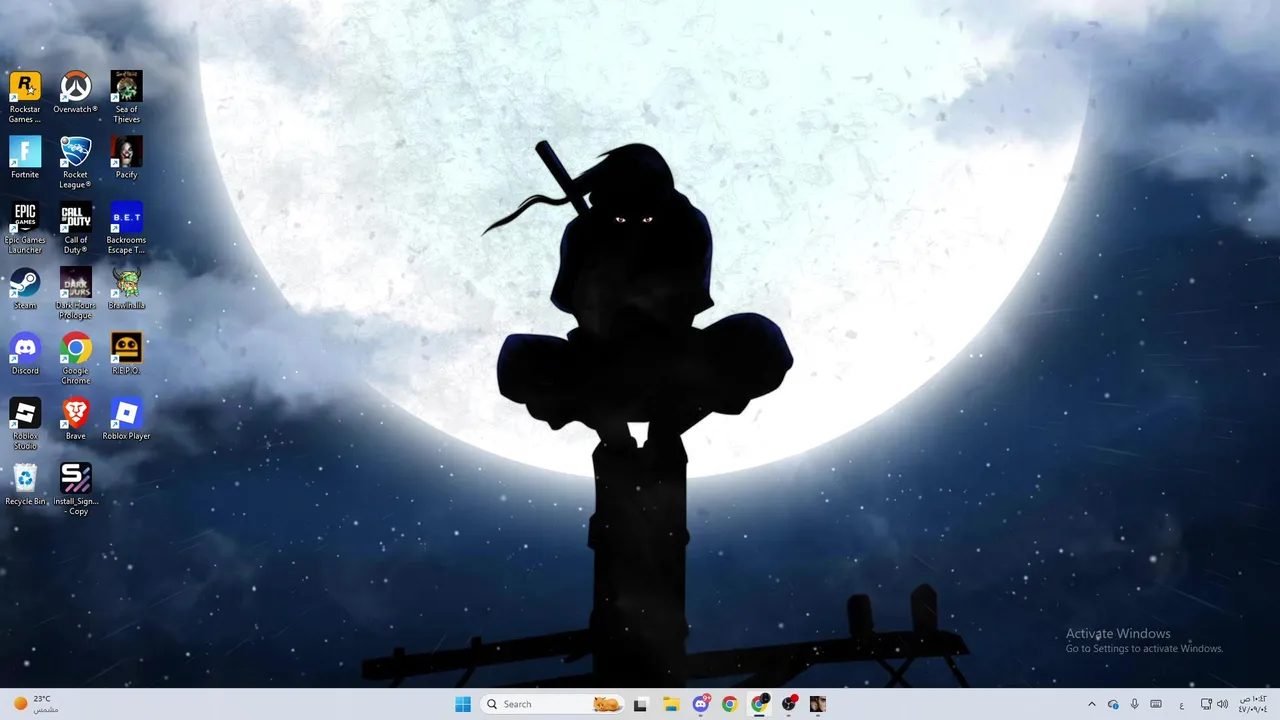Select the Recycle Bin icon
The height and width of the screenshot is (720, 1280).
[25, 484]
